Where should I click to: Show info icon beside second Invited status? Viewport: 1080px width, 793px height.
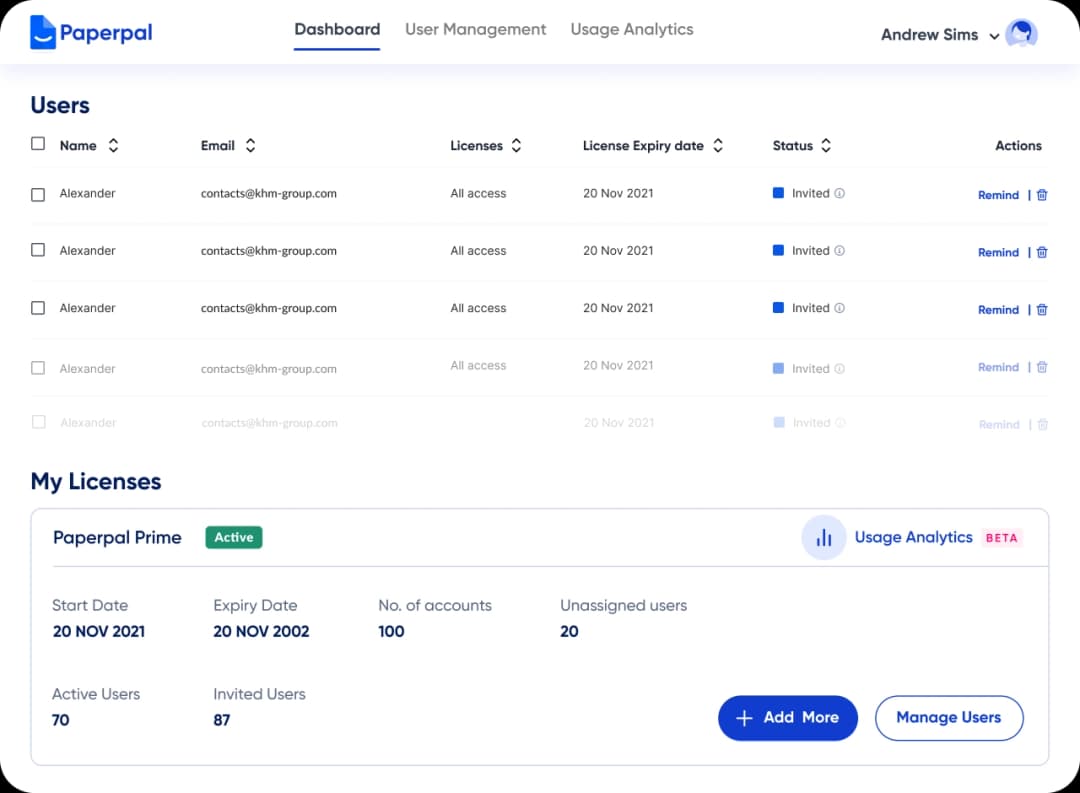840,251
